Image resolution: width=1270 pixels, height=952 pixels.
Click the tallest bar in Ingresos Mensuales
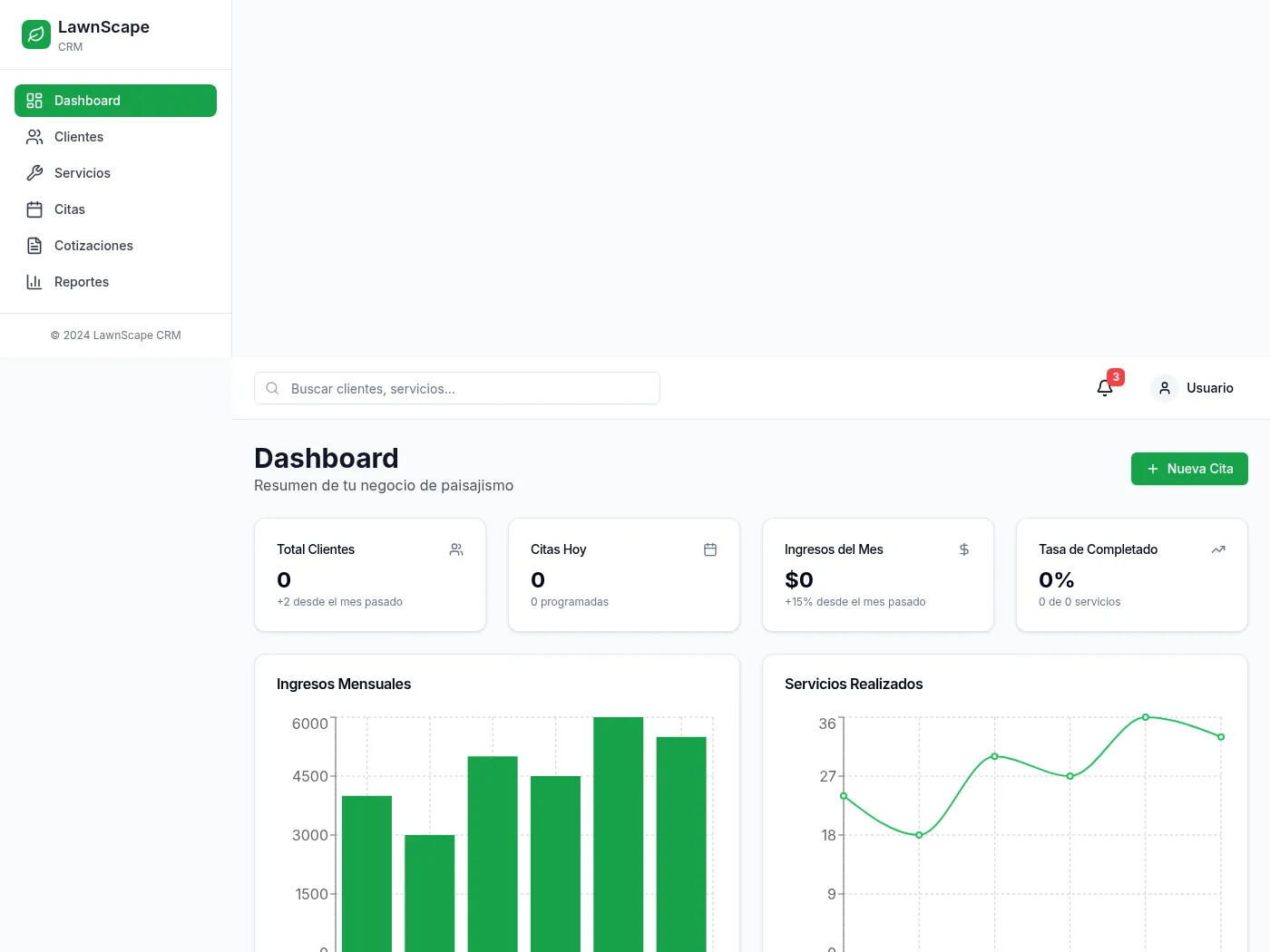(619, 834)
